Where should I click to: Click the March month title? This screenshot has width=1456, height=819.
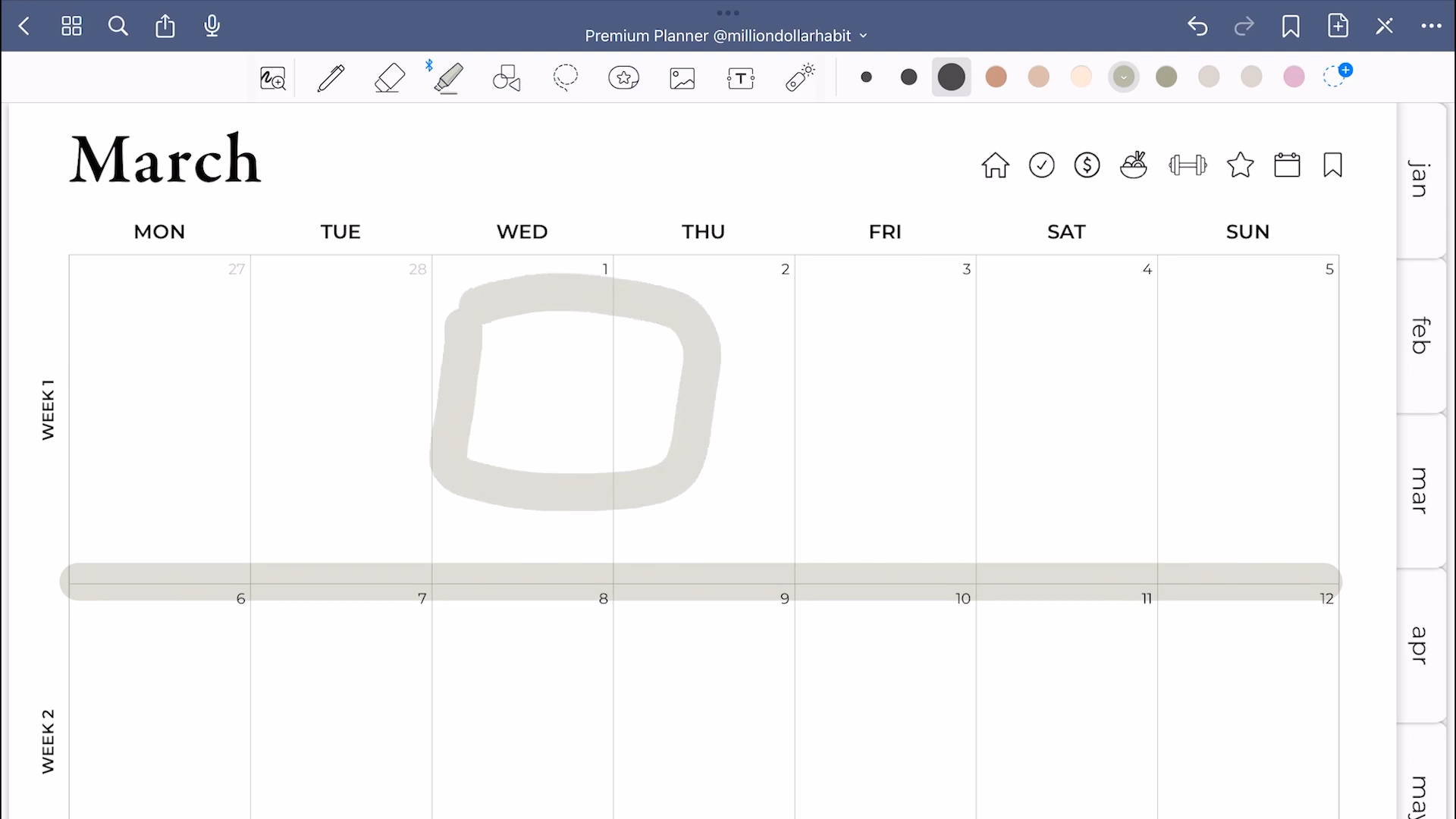pyautogui.click(x=165, y=159)
